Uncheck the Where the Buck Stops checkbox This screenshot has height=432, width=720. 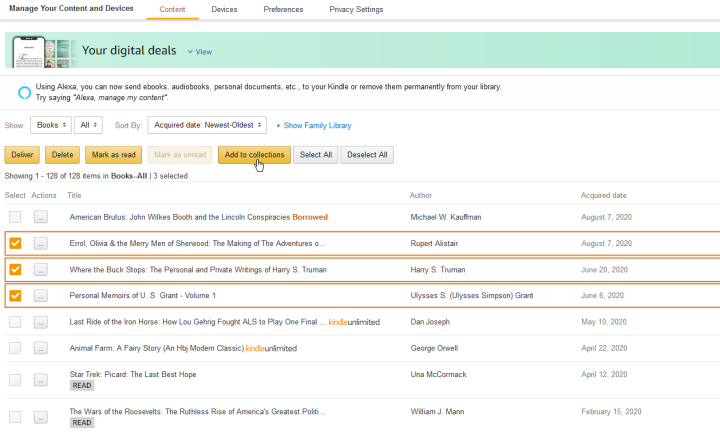(x=15, y=269)
